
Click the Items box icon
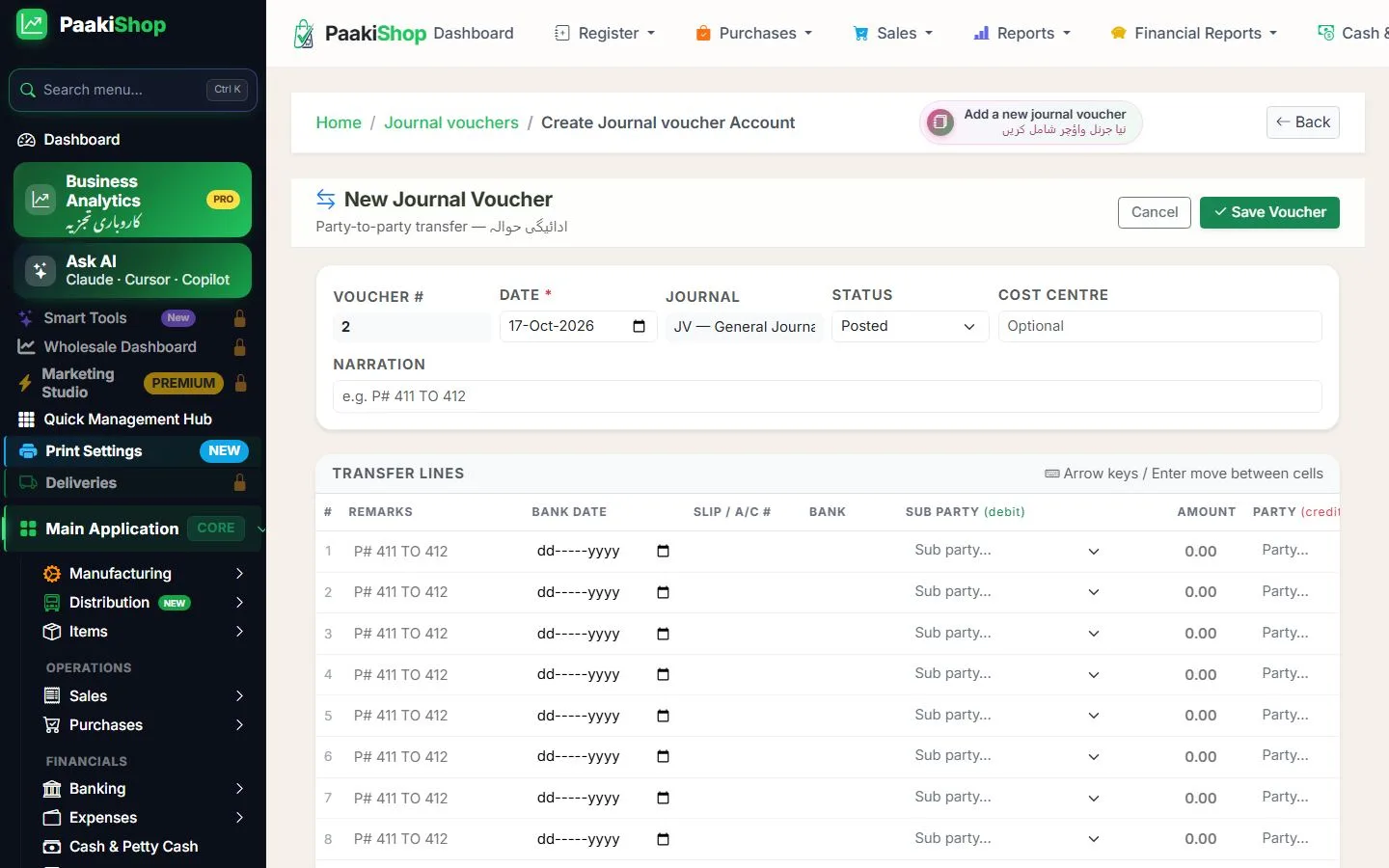tap(52, 632)
